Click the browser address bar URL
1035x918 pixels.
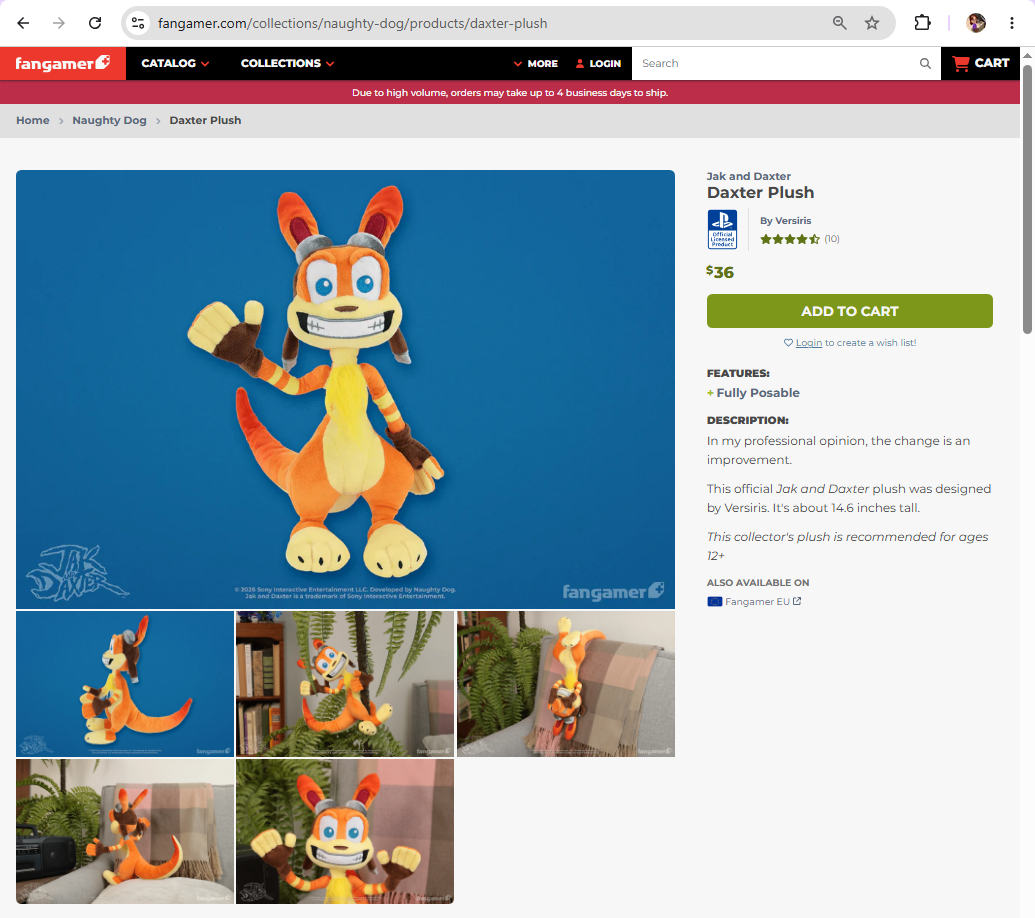pos(352,23)
